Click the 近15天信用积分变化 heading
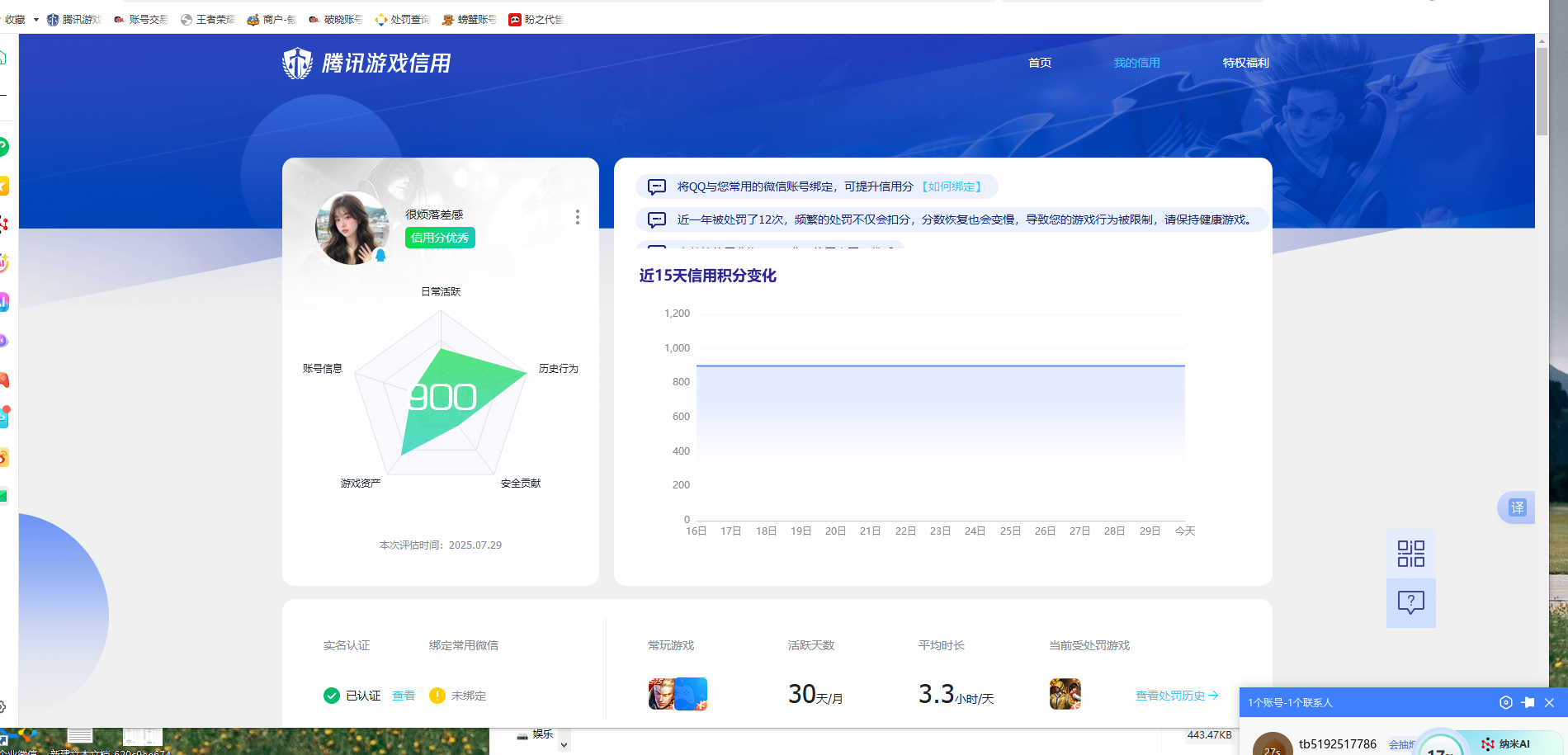This screenshot has height=755, width=1568. click(708, 276)
